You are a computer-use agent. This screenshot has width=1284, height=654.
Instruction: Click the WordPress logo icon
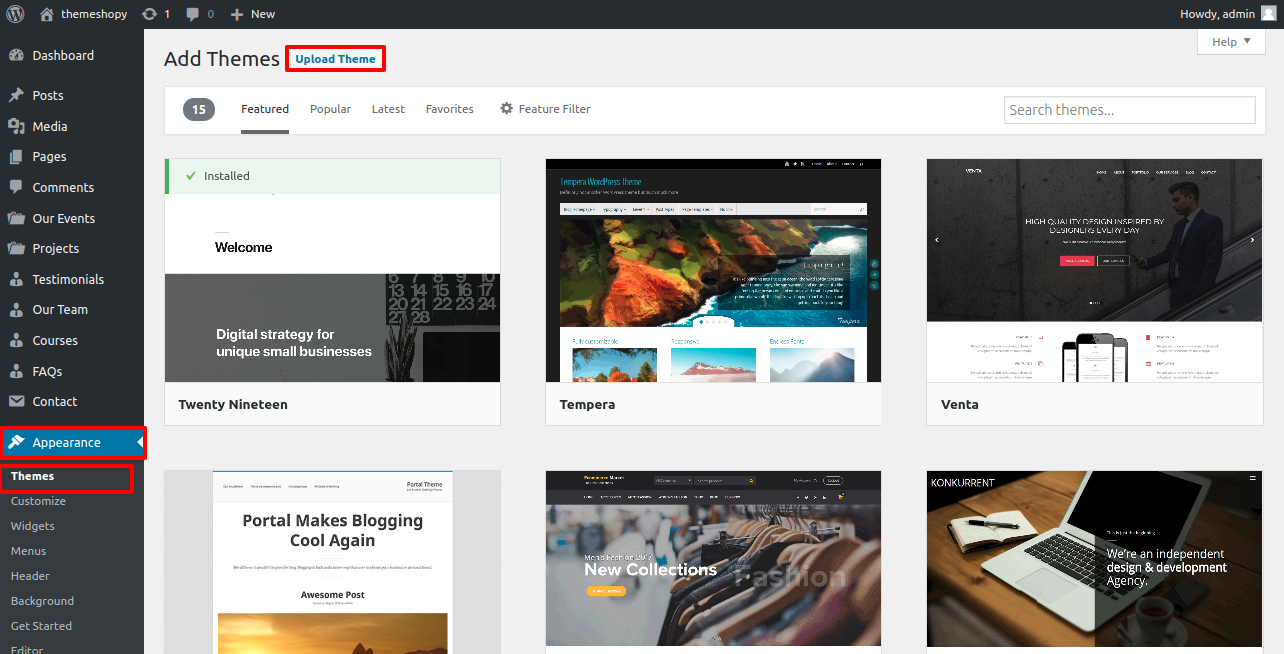(x=15, y=14)
